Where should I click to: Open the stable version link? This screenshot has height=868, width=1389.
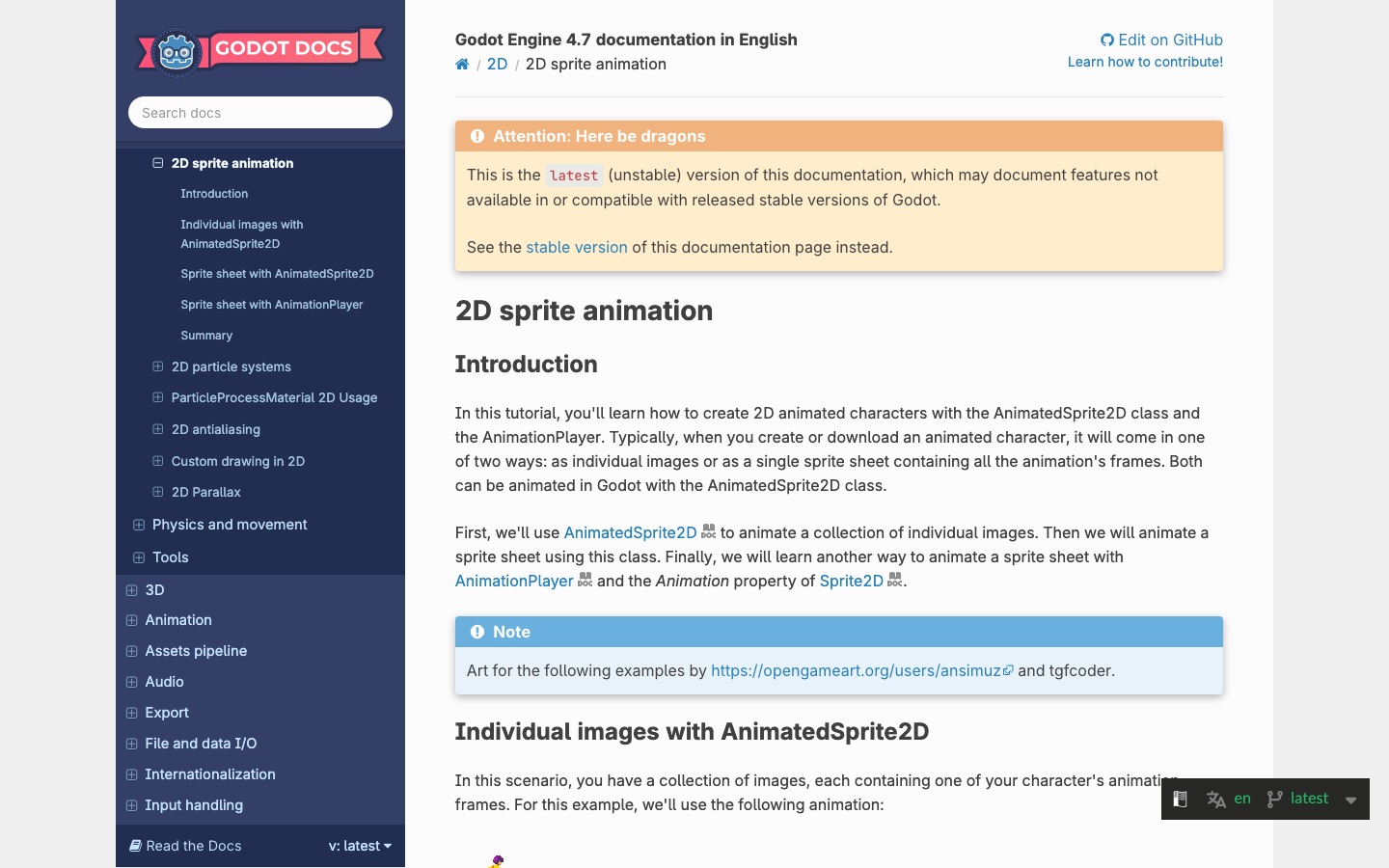(577, 247)
